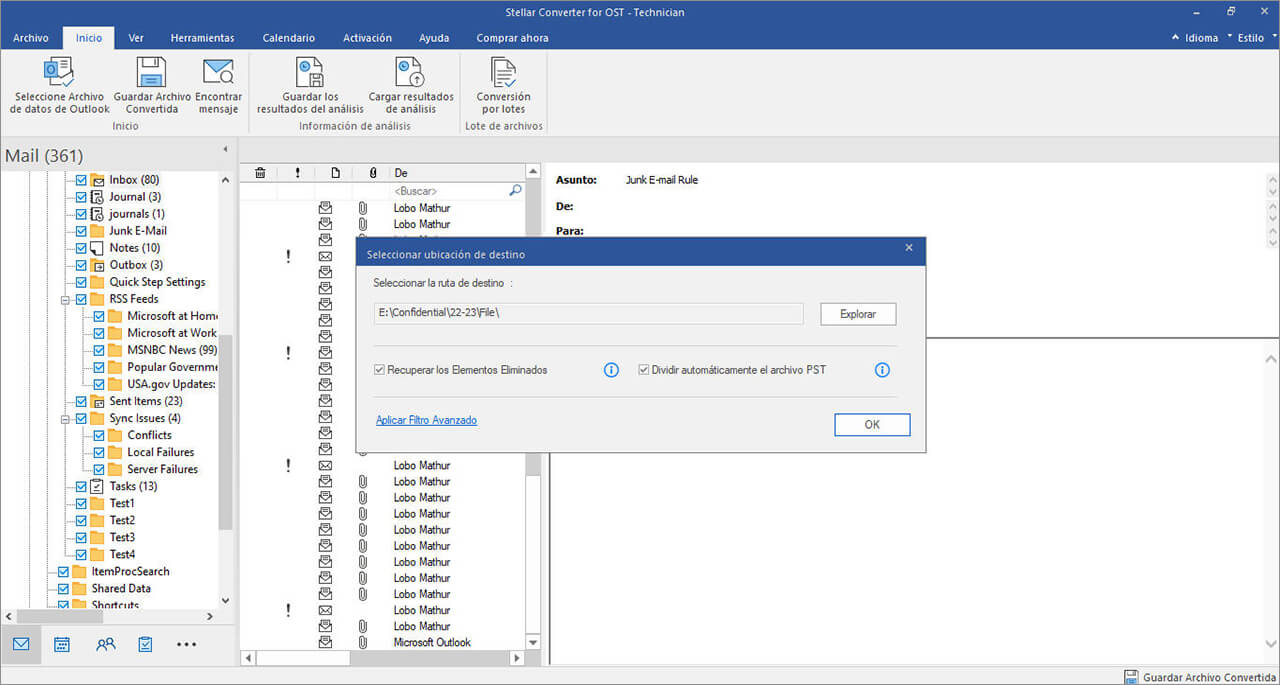The image size is (1280, 685).
Task: Click status bar Guardar Archivo Convertida
Action: point(1199,677)
